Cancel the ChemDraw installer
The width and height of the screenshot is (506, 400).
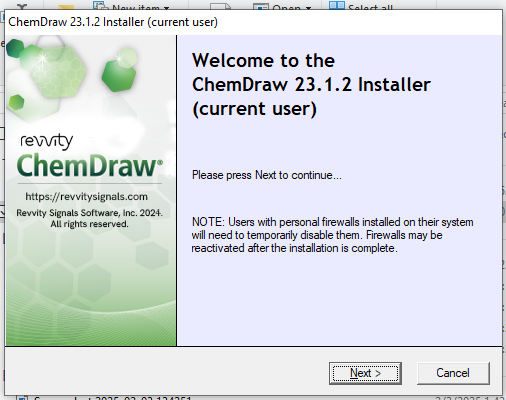tap(453, 373)
